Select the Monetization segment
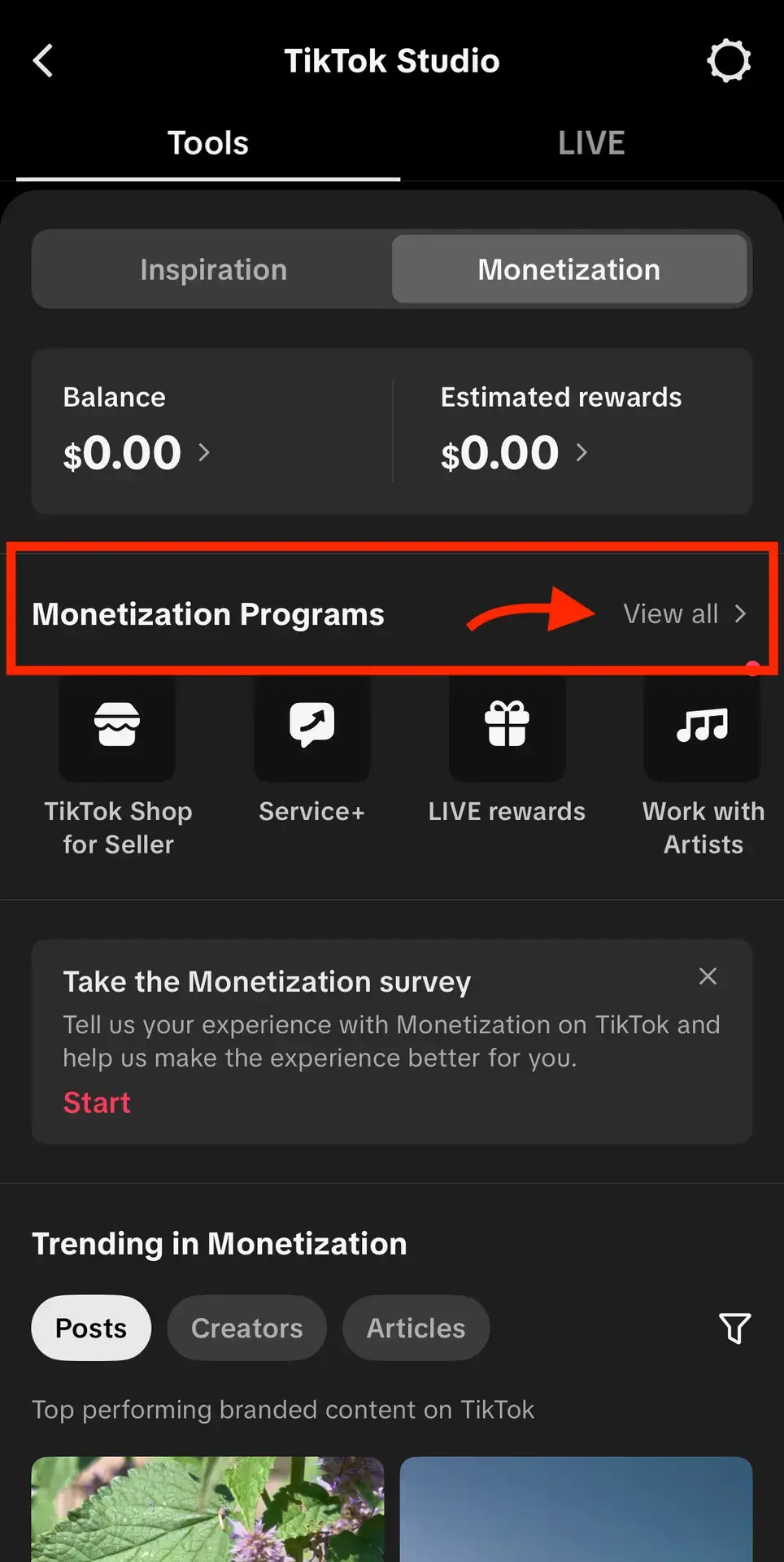Viewport: 784px width, 1562px height. 568,269
